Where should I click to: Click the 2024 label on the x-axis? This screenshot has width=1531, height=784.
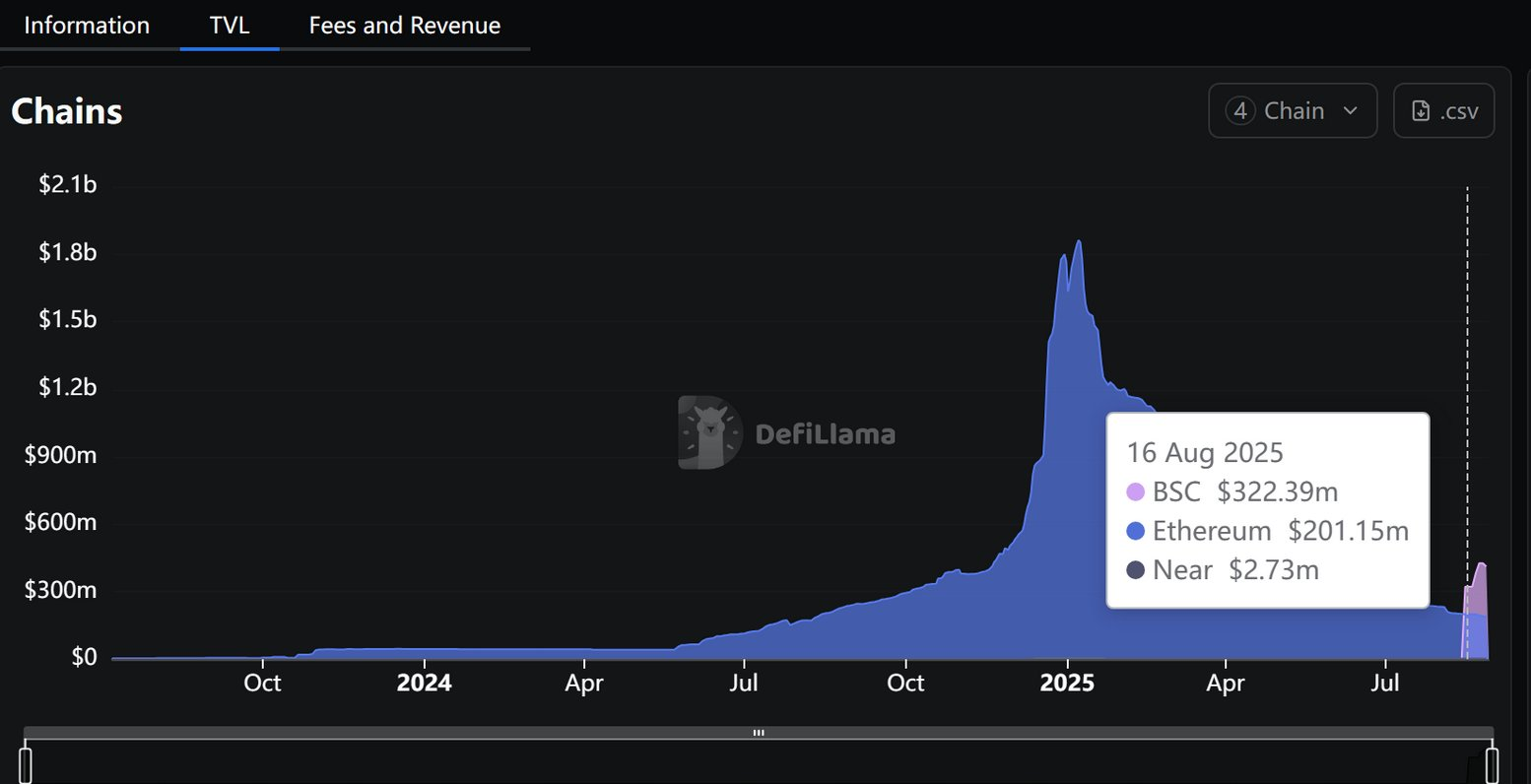coord(424,683)
